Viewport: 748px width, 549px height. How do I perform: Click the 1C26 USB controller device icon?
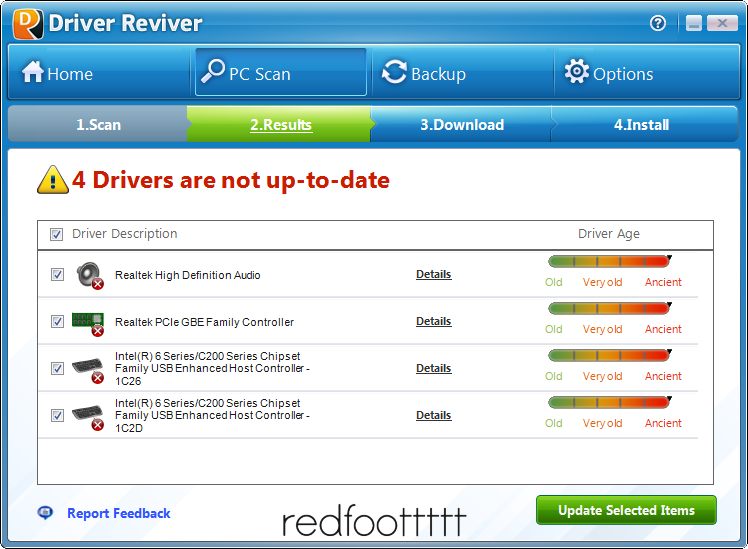click(88, 370)
